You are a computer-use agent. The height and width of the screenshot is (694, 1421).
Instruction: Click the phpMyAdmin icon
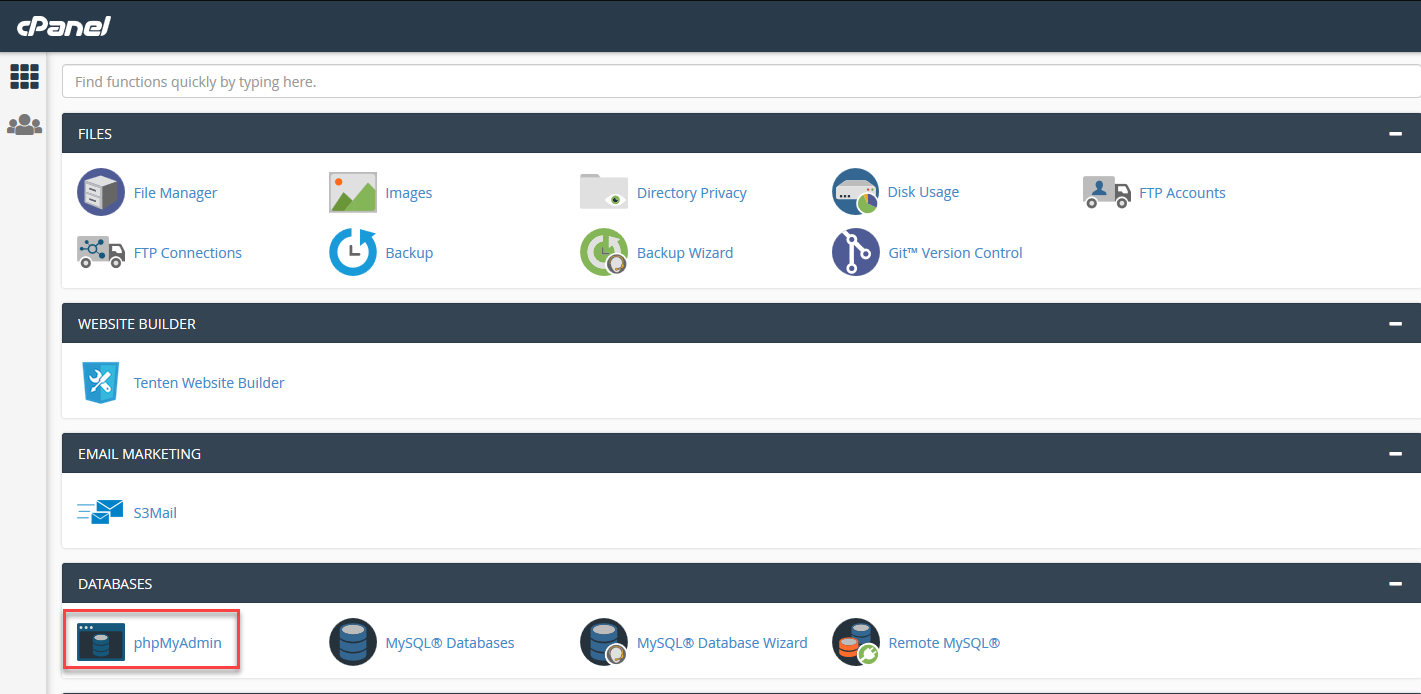pyautogui.click(x=101, y=642)
